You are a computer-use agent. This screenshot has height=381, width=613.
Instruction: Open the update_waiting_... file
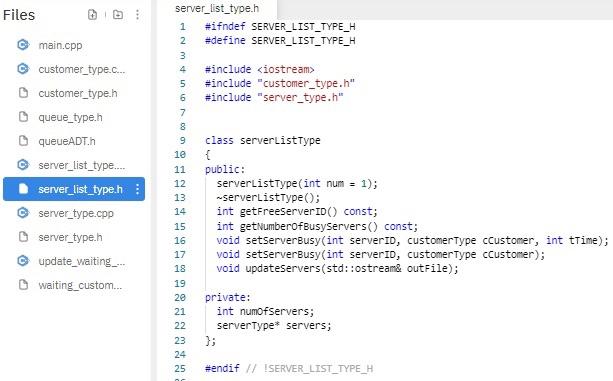(x=82, y=261)
